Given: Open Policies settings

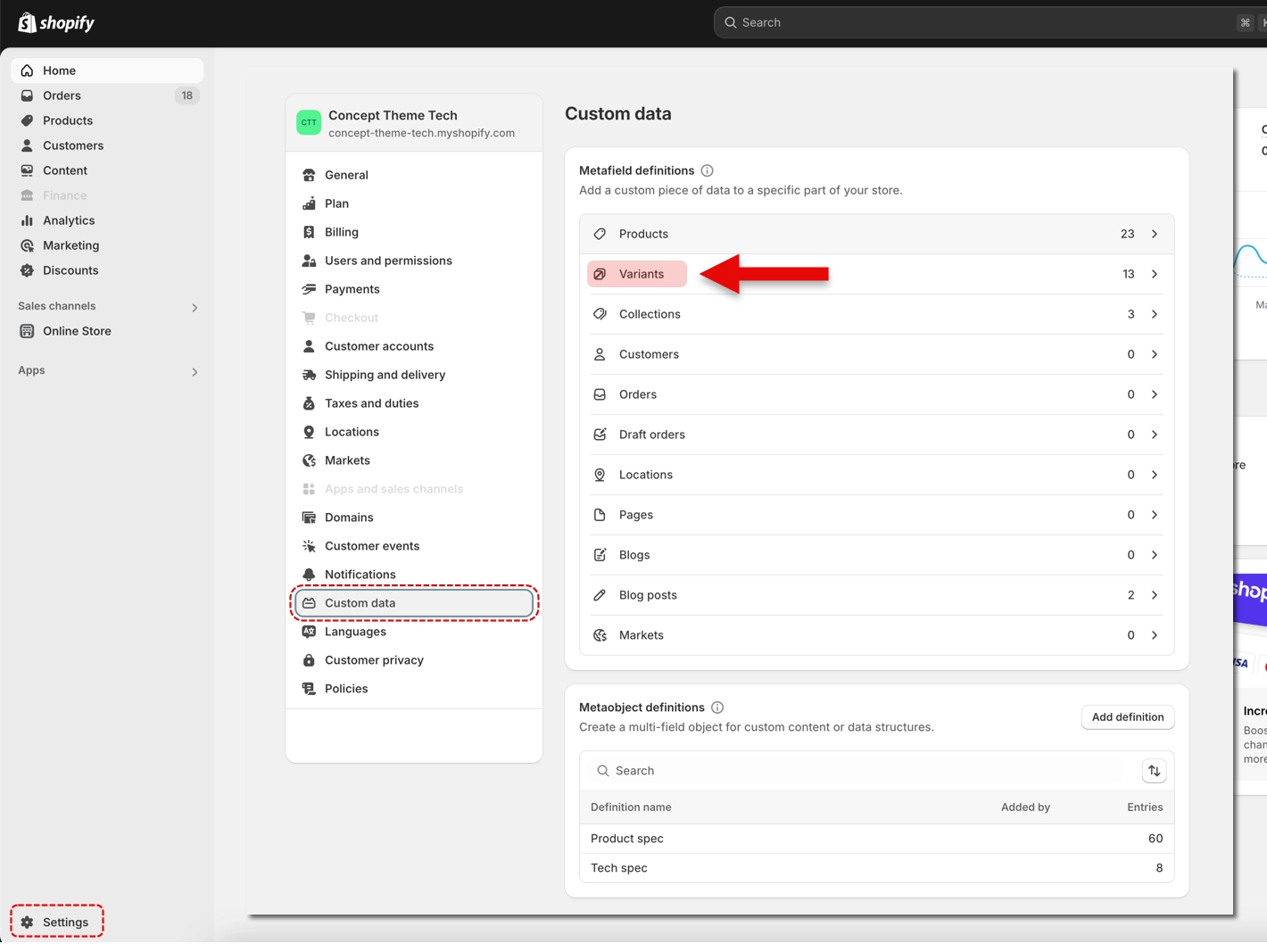Looking at the screenshot, I should point(414,689).
